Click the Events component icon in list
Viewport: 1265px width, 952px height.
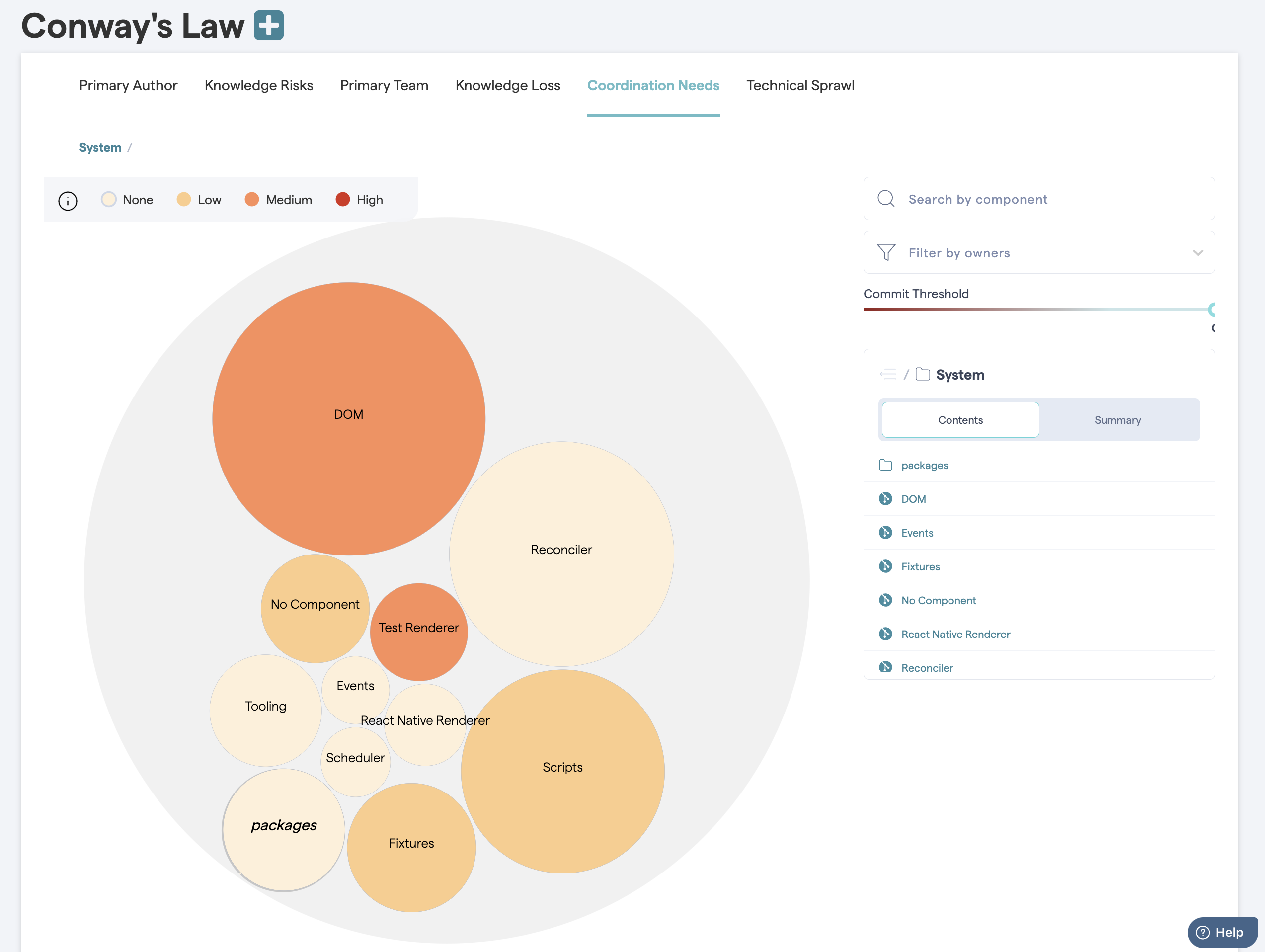885,532
